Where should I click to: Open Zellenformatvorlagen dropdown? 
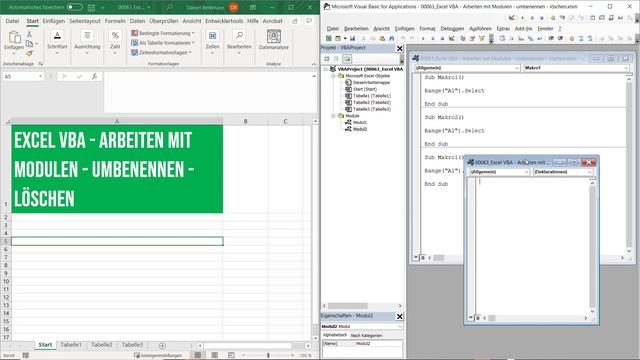161,53
